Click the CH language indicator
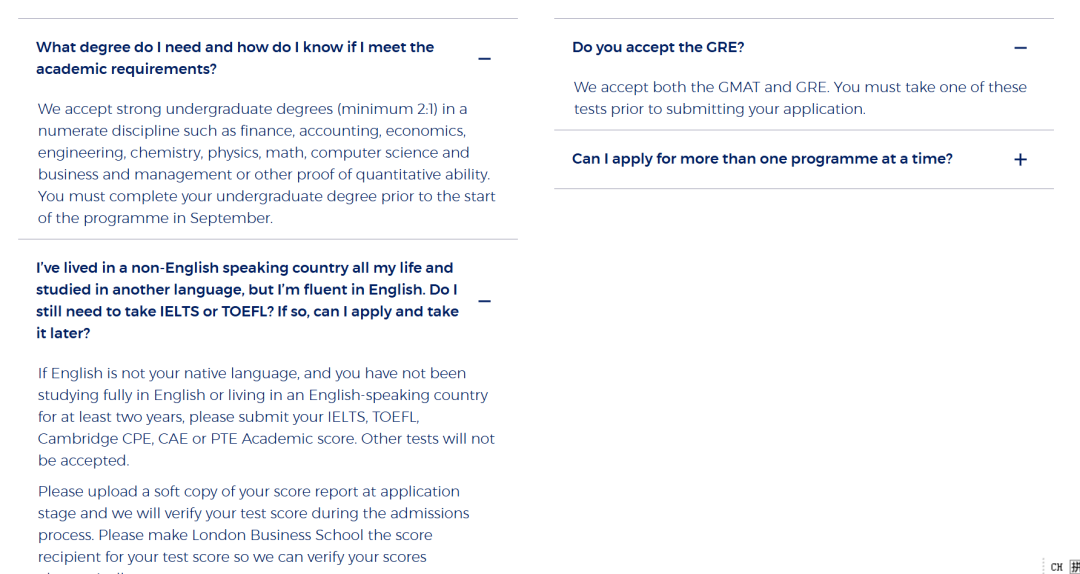 pyautogui.click(x=1056, y=567)
